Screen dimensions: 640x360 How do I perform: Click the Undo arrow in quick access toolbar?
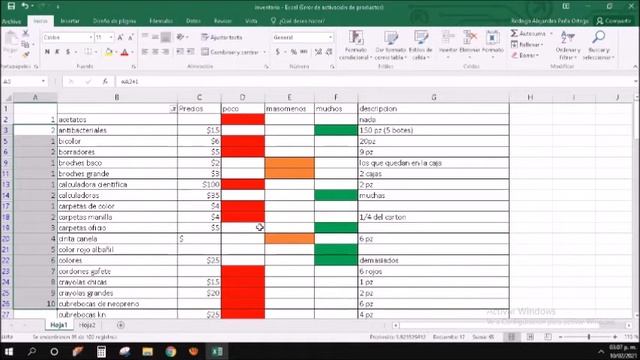25,6
